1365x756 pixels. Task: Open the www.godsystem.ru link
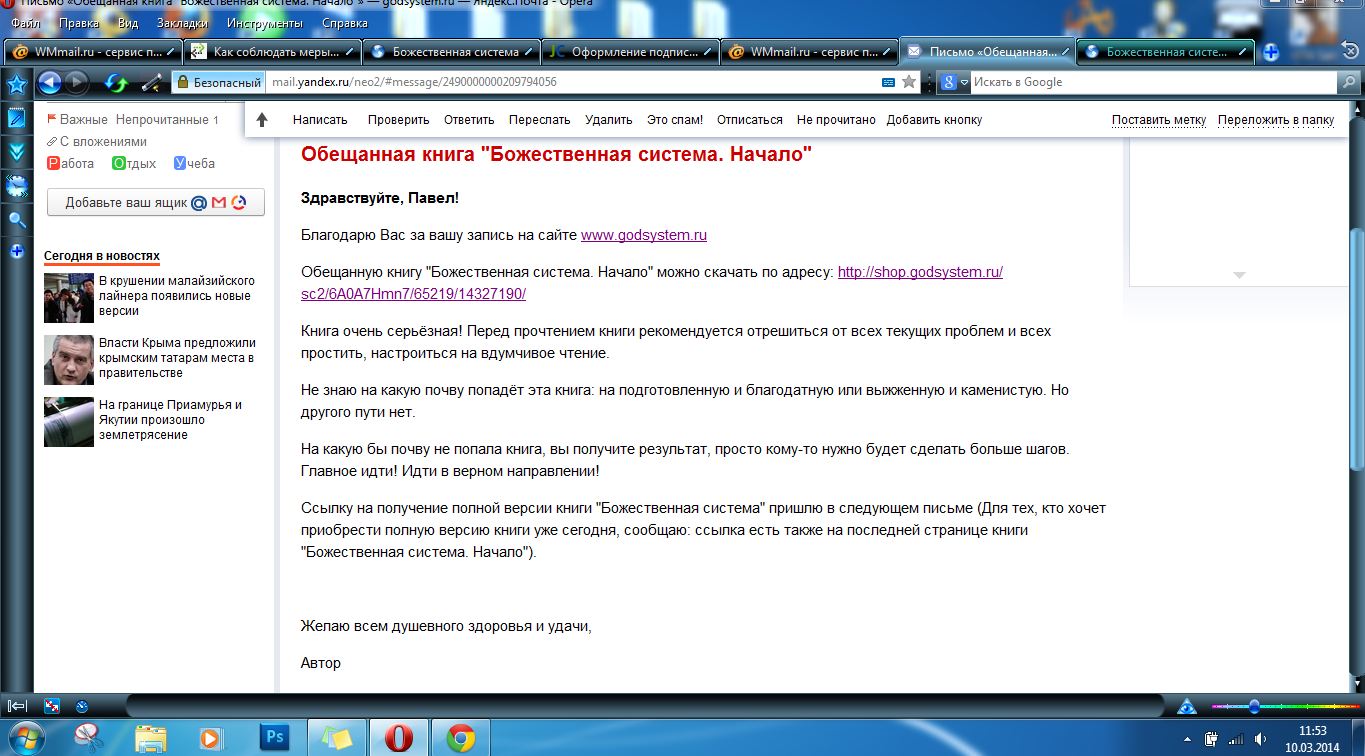coord(644,236)
